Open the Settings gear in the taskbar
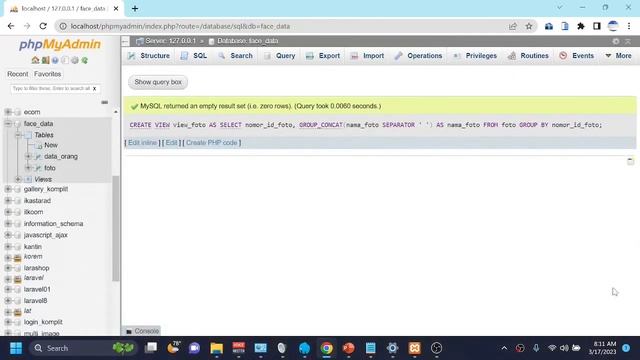 click(x=392, y=348)
